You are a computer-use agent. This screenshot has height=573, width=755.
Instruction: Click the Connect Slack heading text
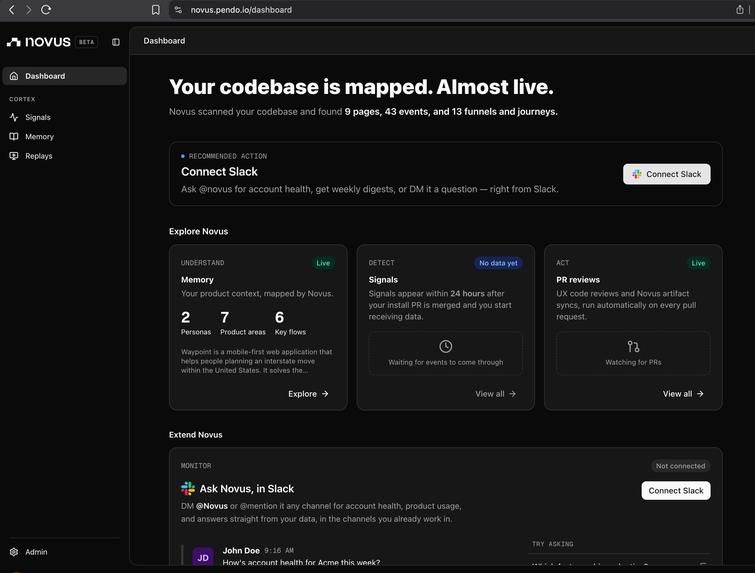click(x=219, y=172)
